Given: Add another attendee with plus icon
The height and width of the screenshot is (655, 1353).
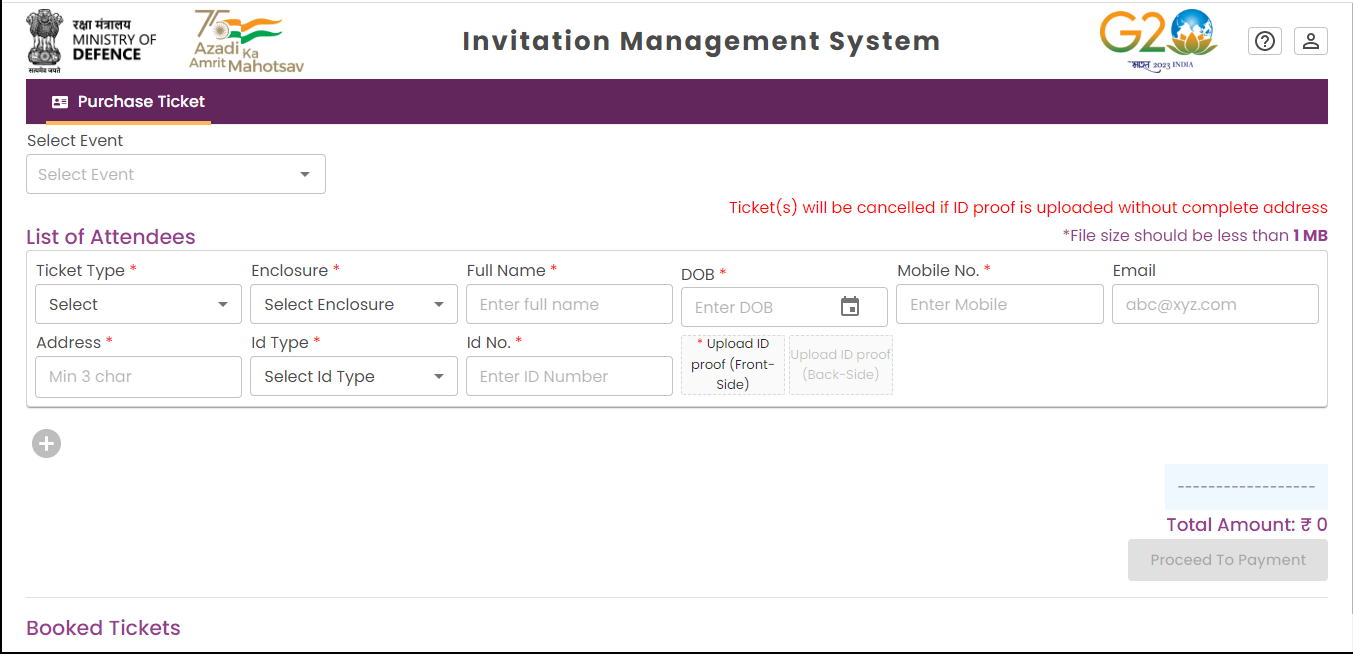Looking at the screenshot, I should coord(46,443).
